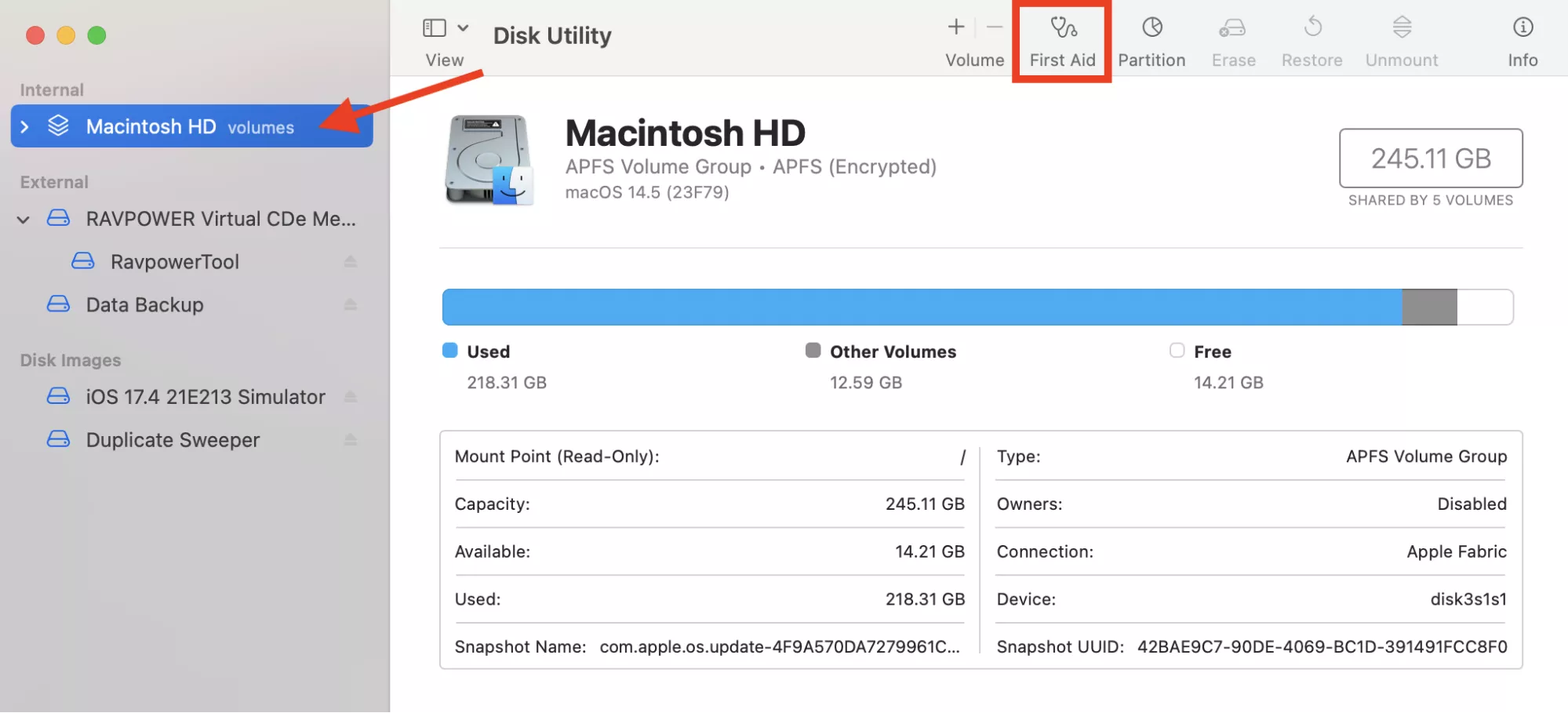
Task: Eject the Duplicate Sweeper disk image
Action: (x=351, y=439)
